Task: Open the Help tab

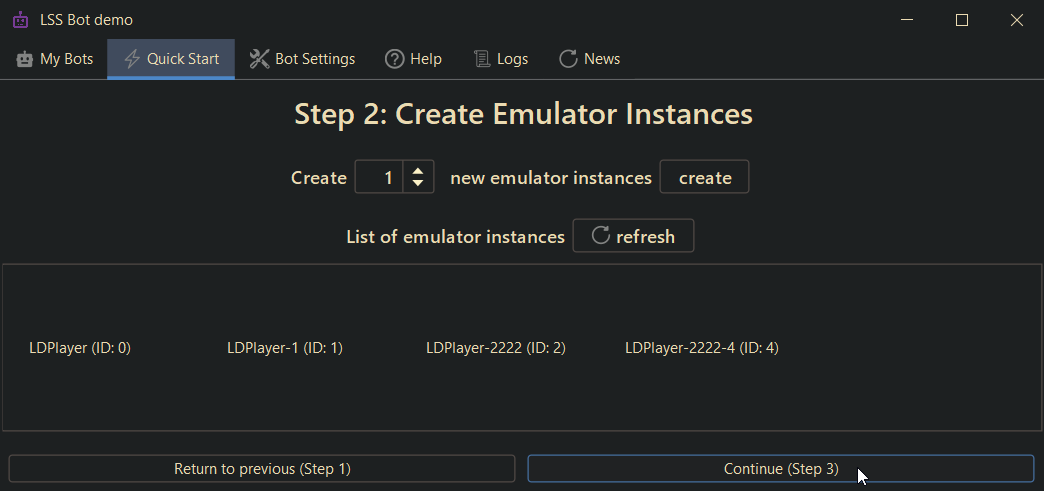Action: coord(413,59)
